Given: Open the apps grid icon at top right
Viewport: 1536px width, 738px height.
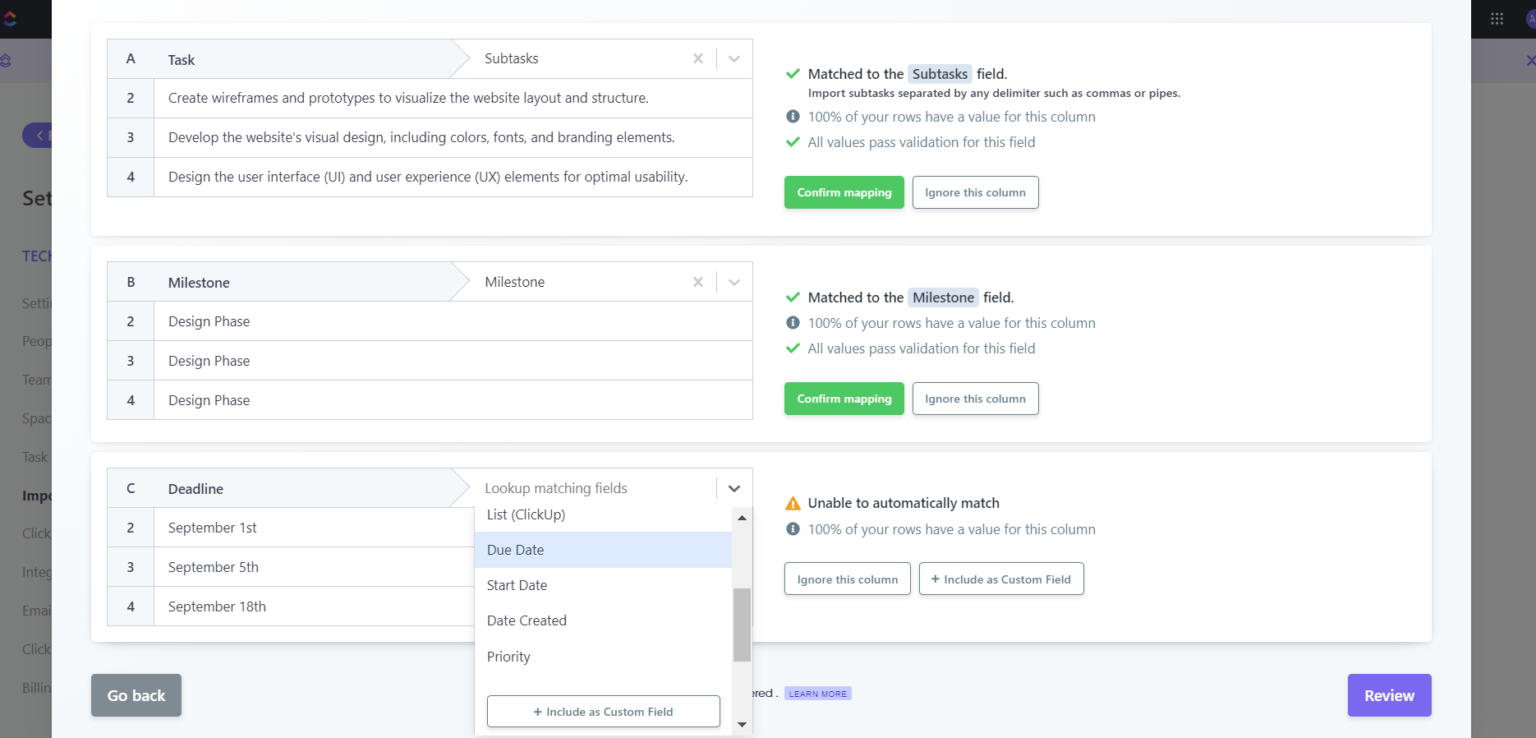Looking at the screenshot, I should click(x=1497, y=18).
